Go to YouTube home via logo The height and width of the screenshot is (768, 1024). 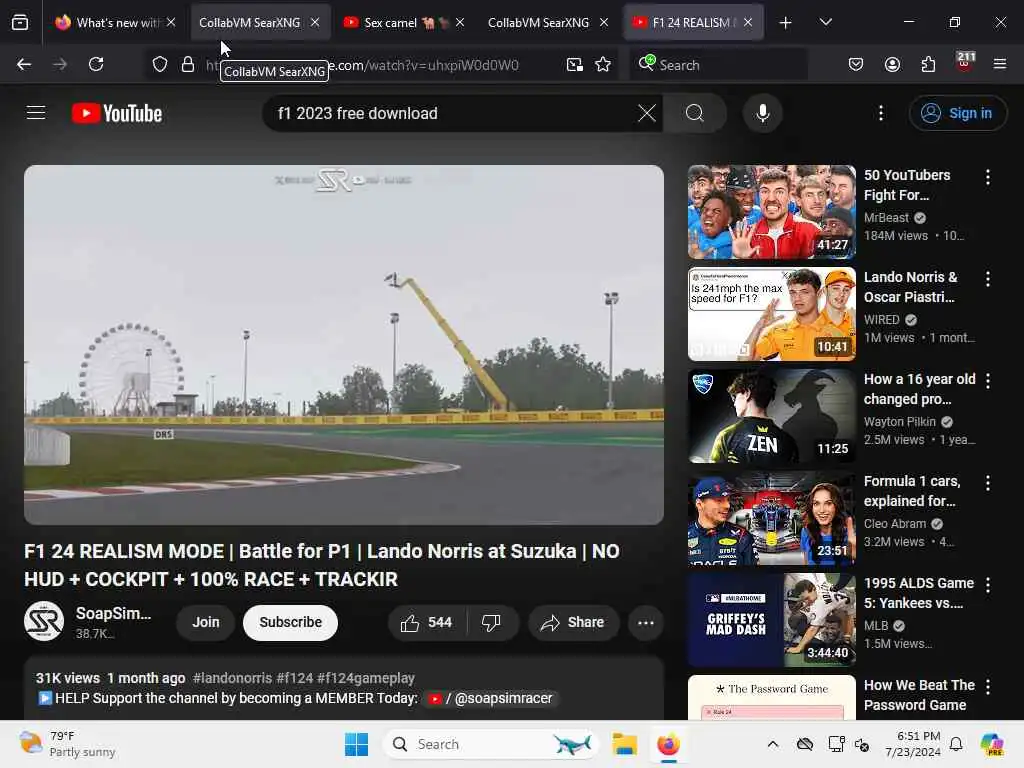click(x=117, y=113)
